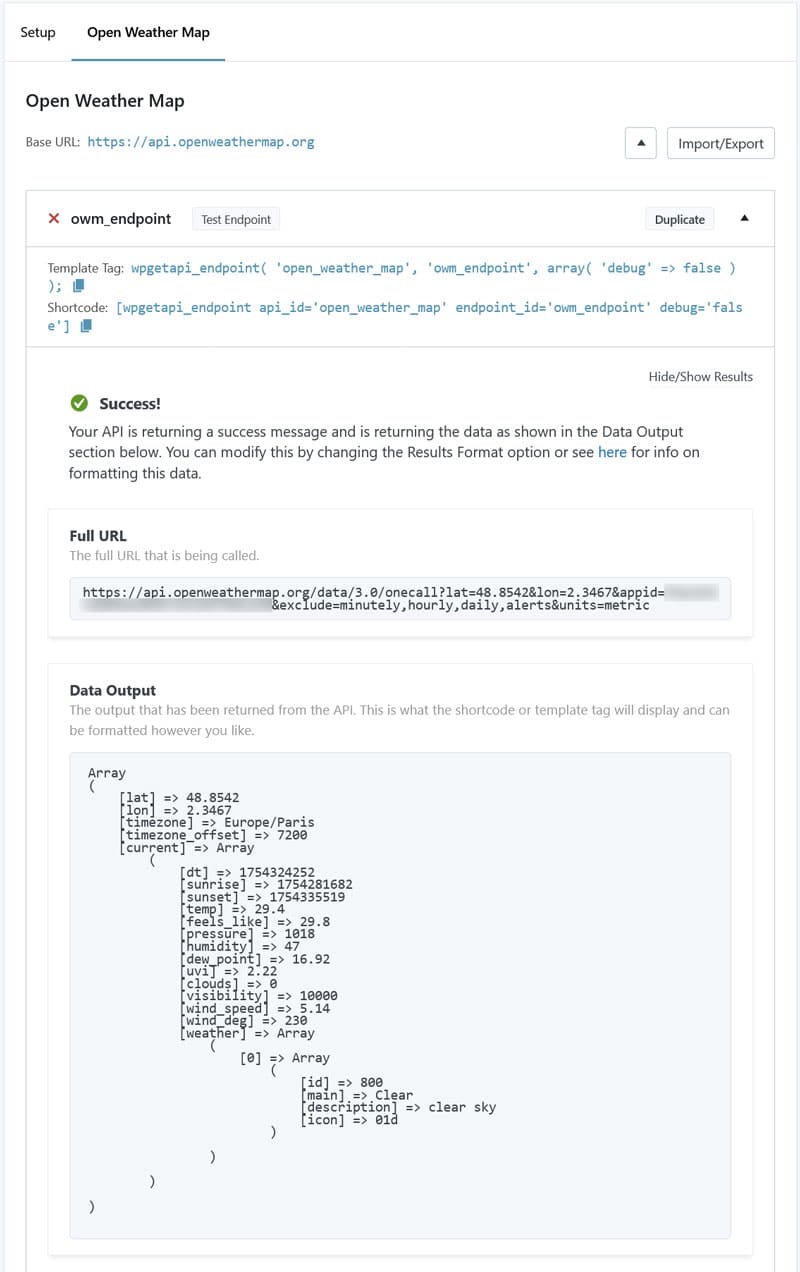Select the [feels_like] => 29.8 line
Viewport: 800px width, 1272px height.
pos(255,921)
